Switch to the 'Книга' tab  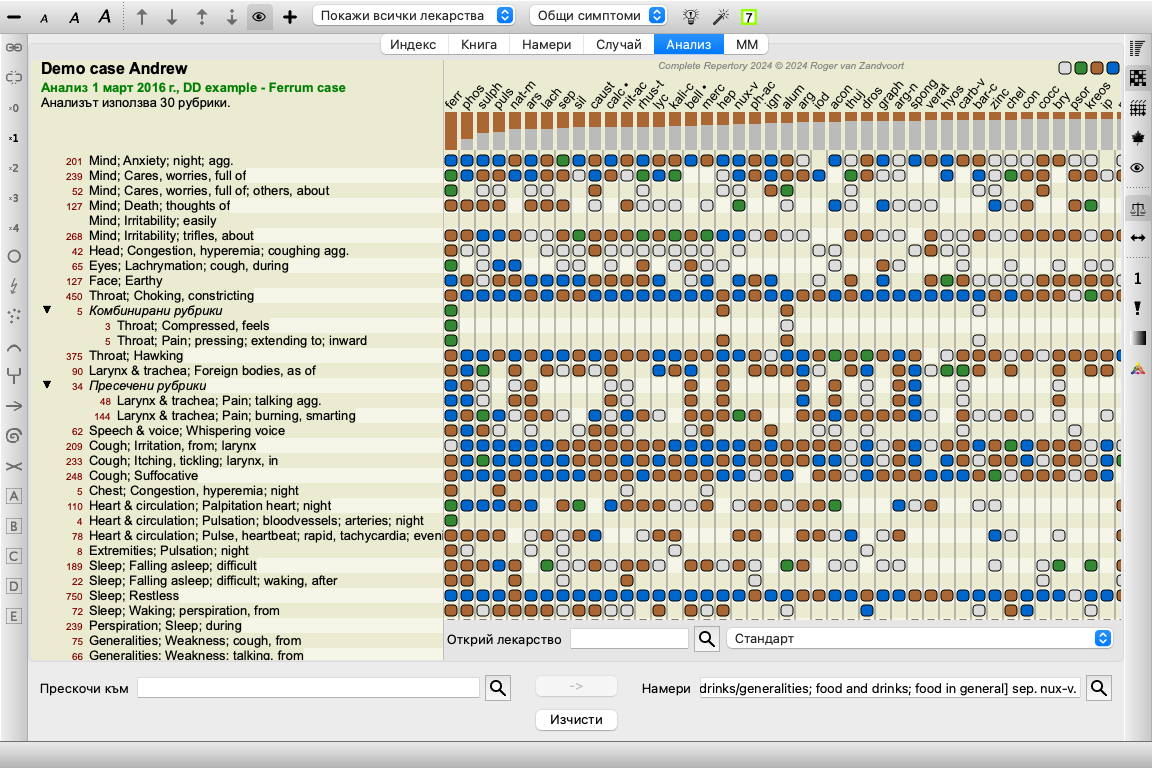click(479, 44)
